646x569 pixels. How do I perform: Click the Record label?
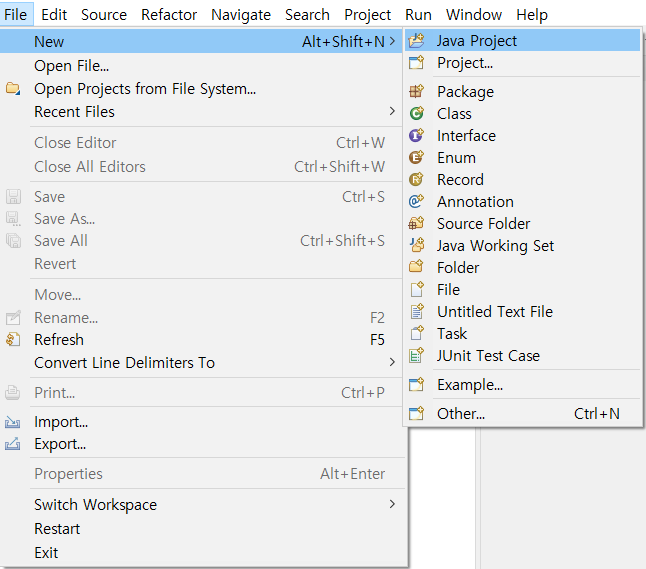pos(460,180)
